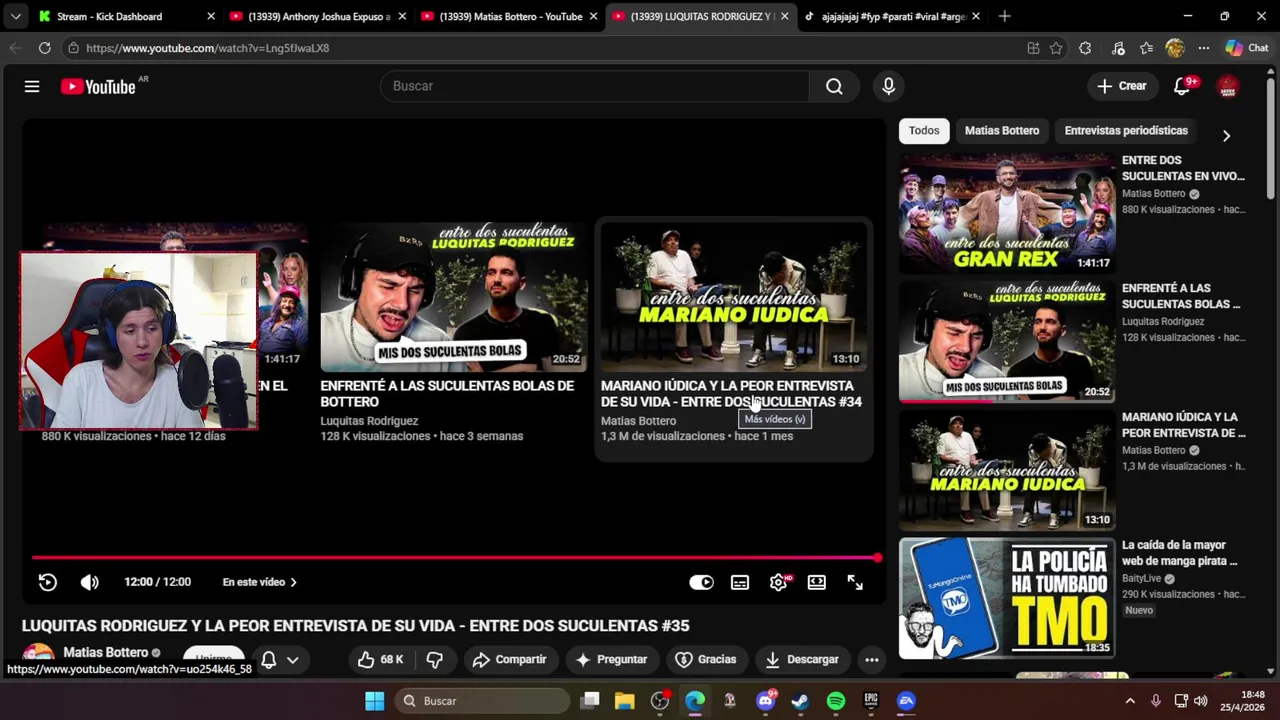Select the Entrevistas periodísticas chip

pyautogui.click(x=1126, y=131)
